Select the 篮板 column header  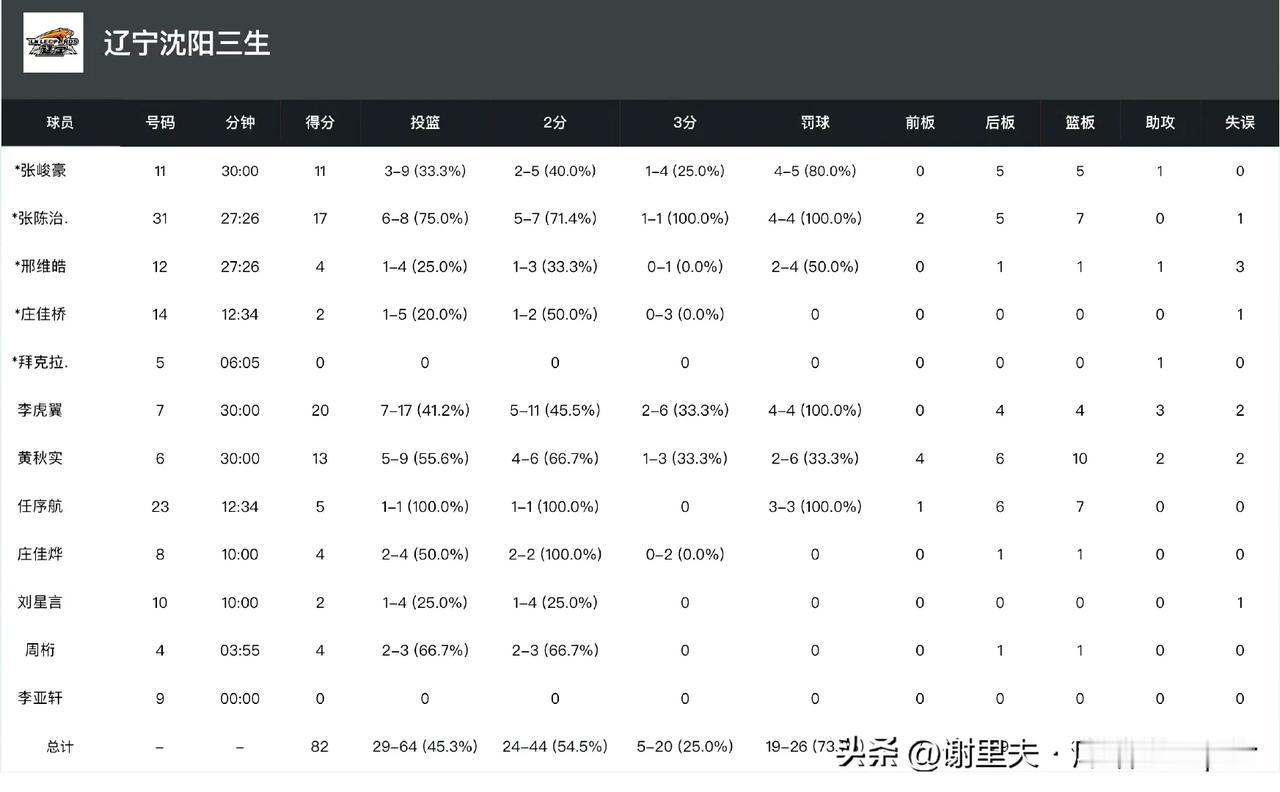[1080, 122]
